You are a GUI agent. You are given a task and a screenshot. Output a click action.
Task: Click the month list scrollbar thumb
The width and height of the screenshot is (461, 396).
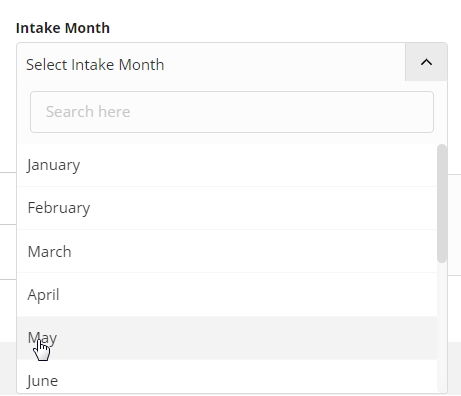pyautogui.click(x=442, y=204)
